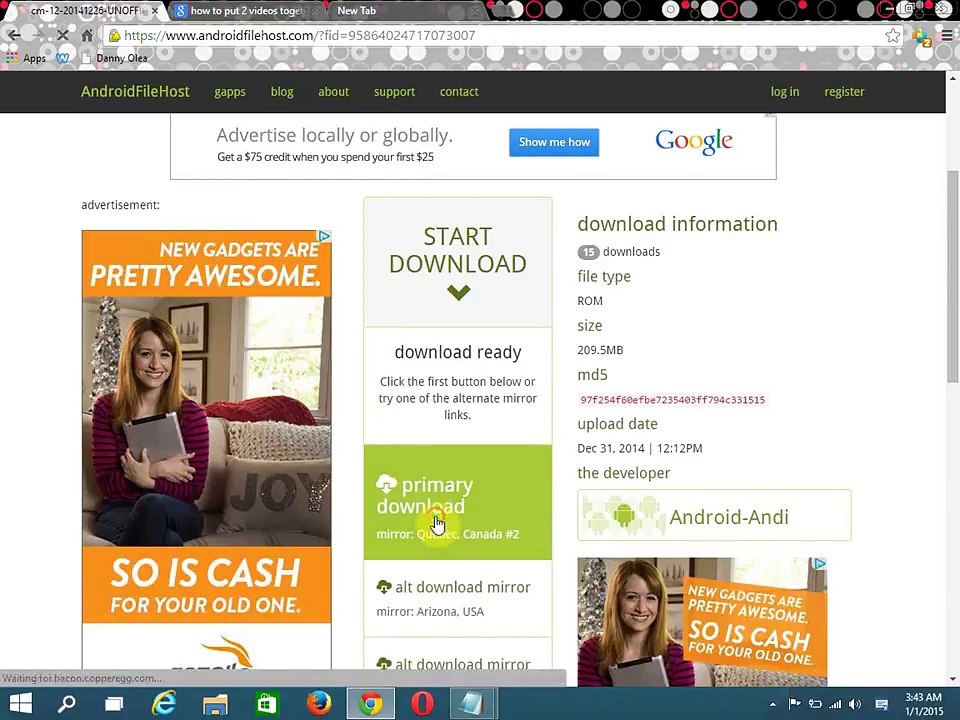Open the browser home page icon

coord(87,35)
